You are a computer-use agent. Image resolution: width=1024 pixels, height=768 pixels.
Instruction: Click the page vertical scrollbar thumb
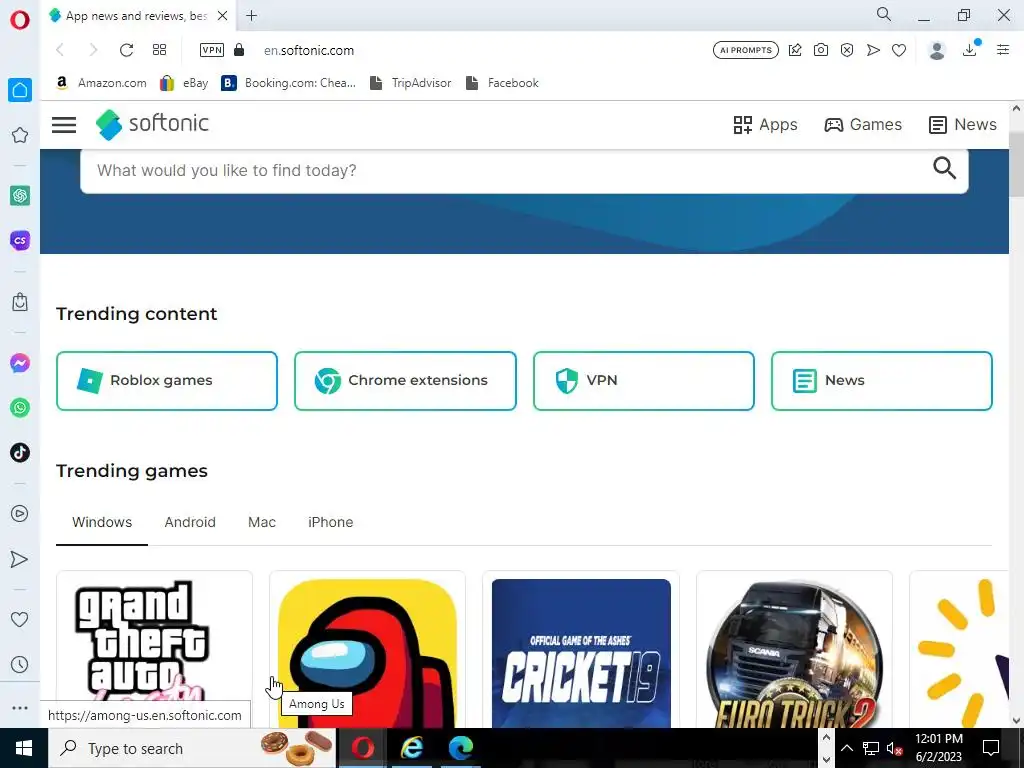point(1016,163)
